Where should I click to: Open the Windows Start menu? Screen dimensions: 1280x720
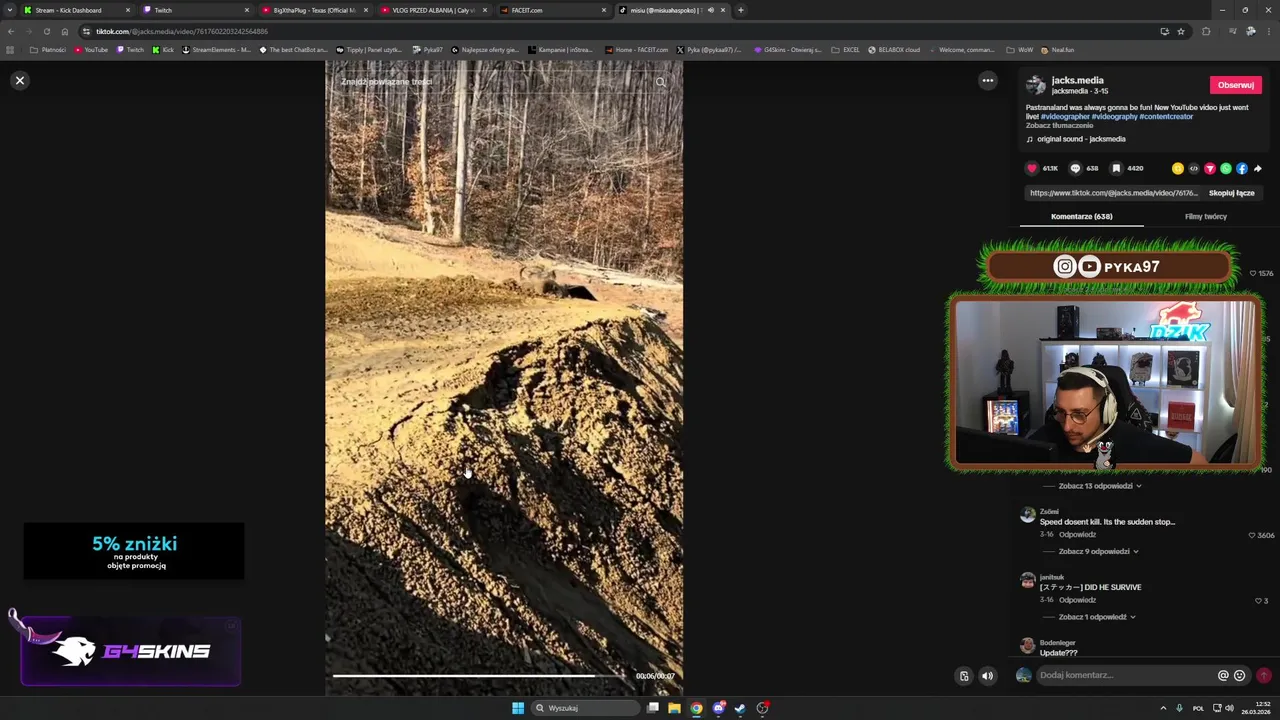click(x=518, y=708)
